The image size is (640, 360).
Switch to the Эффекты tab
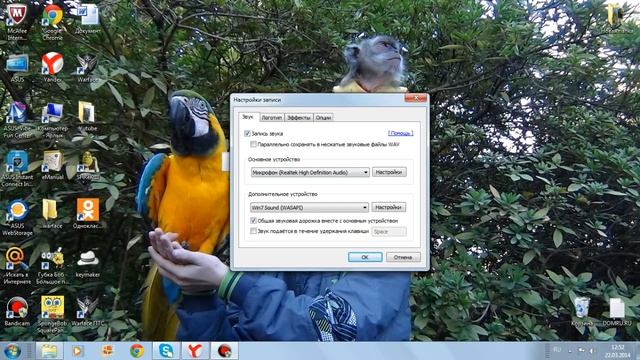pos(299,118)
